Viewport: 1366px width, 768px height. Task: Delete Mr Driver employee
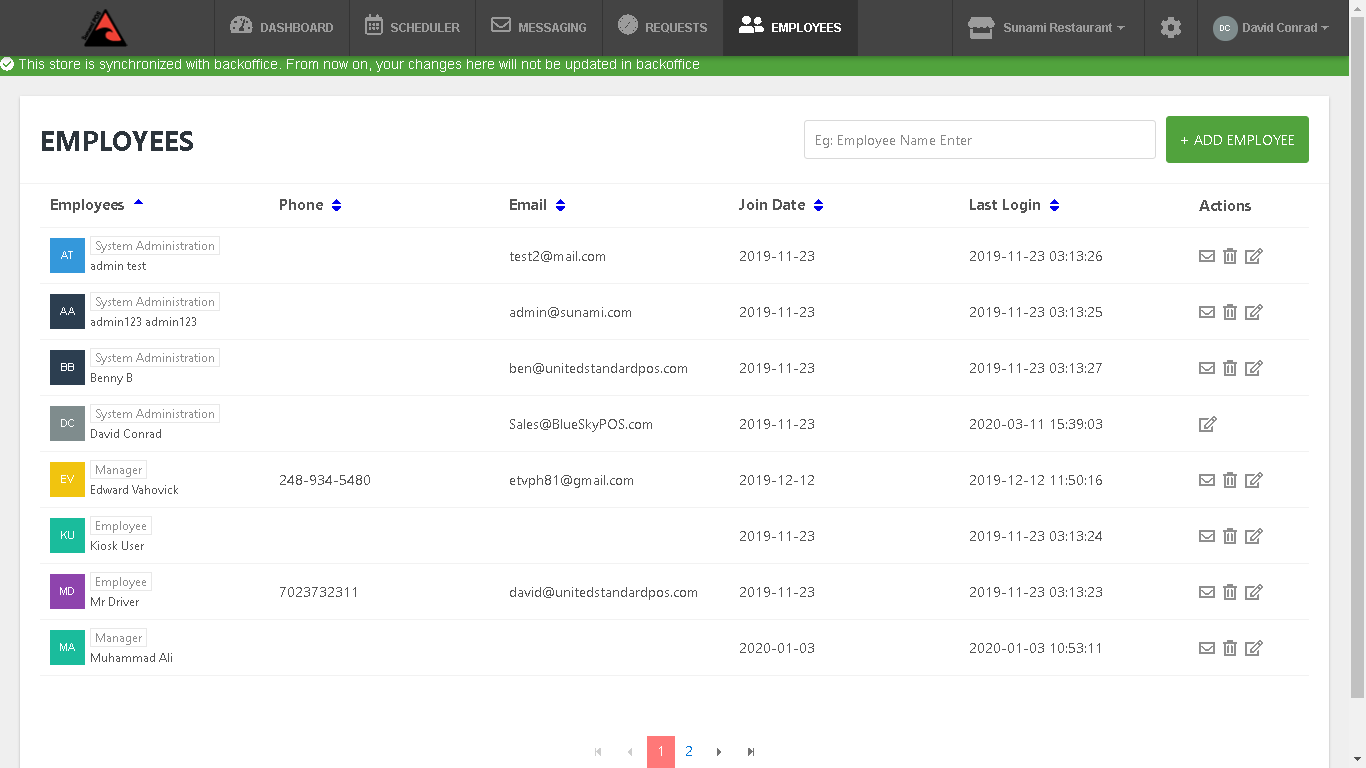pos(1230,592)
